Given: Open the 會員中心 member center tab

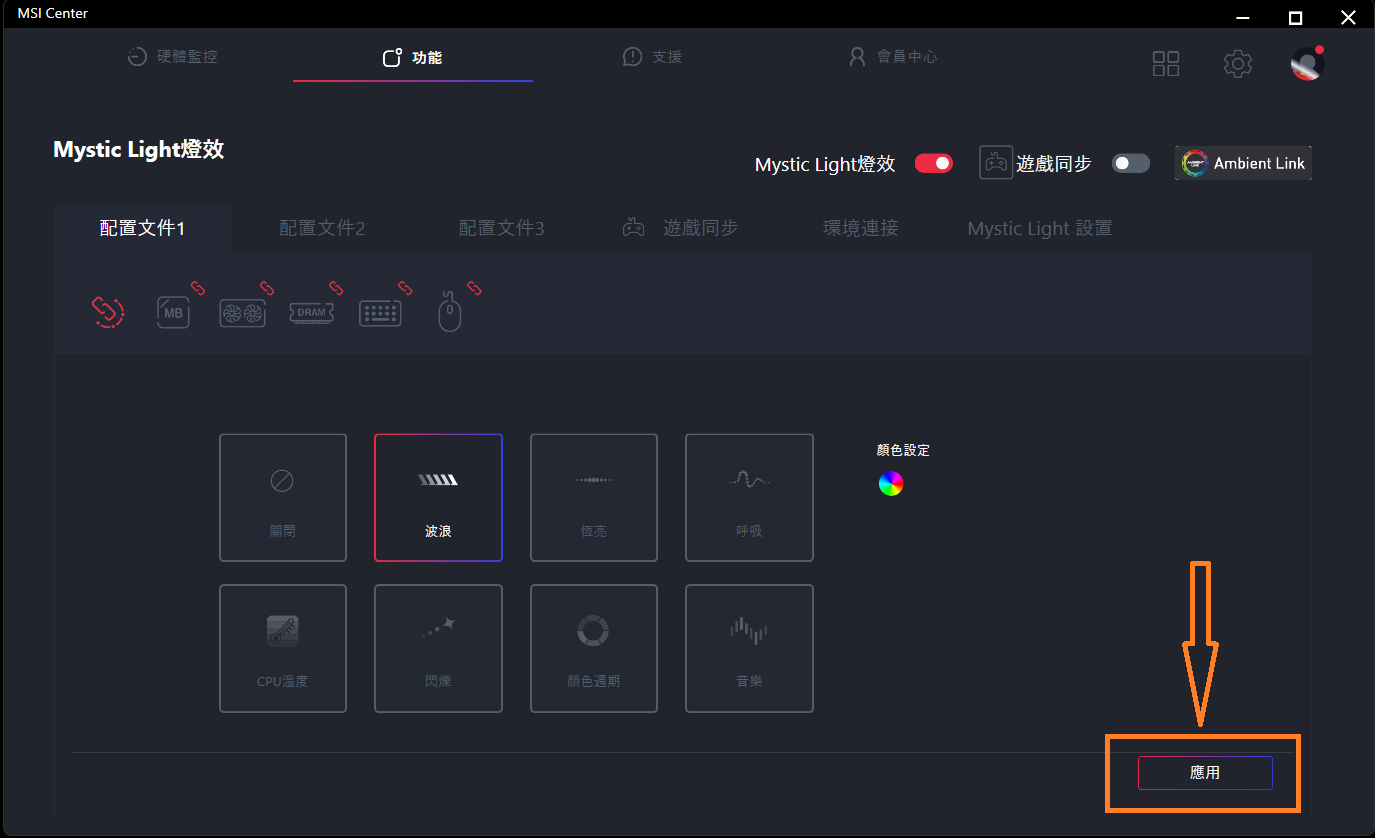Looking at the screenshot, I should click(892, 57).
